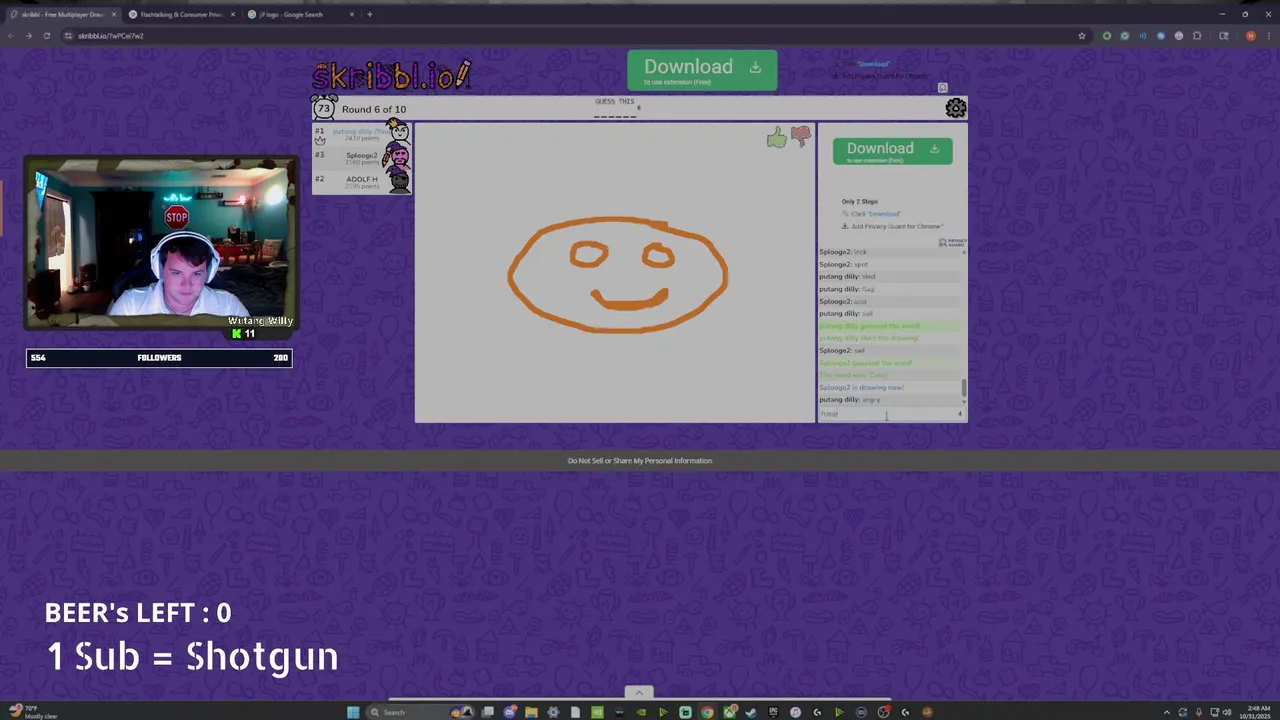Click the 'Round 6 of 10' text

(374, 109)
